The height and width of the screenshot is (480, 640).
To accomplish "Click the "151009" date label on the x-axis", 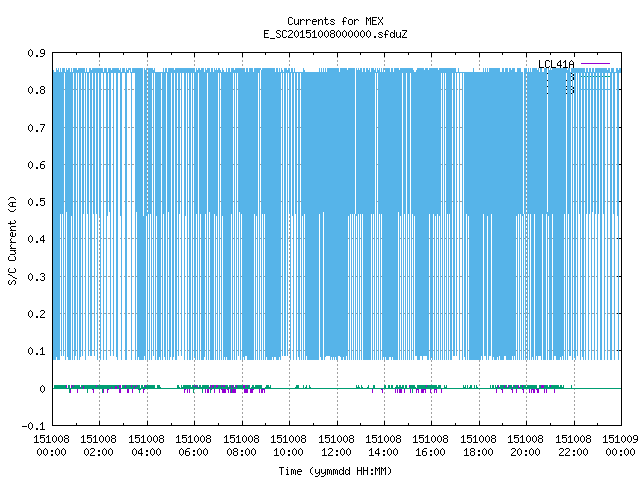I will coord(620,439).
